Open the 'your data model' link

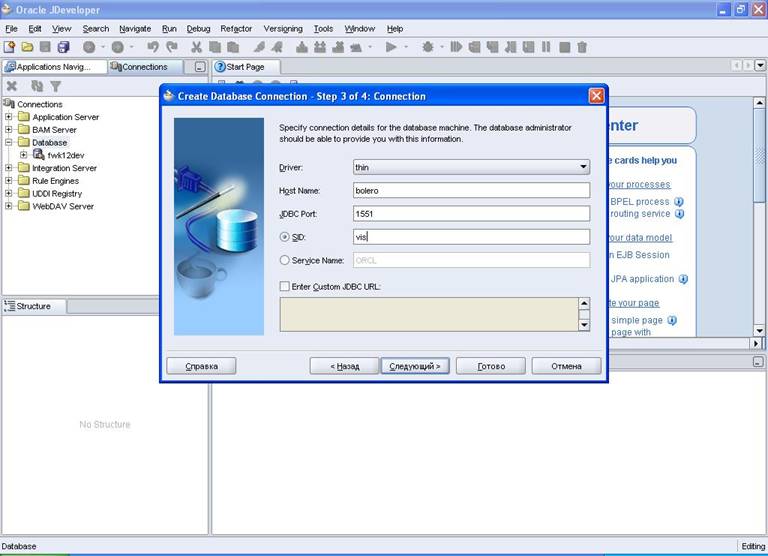tap(640, 238)
